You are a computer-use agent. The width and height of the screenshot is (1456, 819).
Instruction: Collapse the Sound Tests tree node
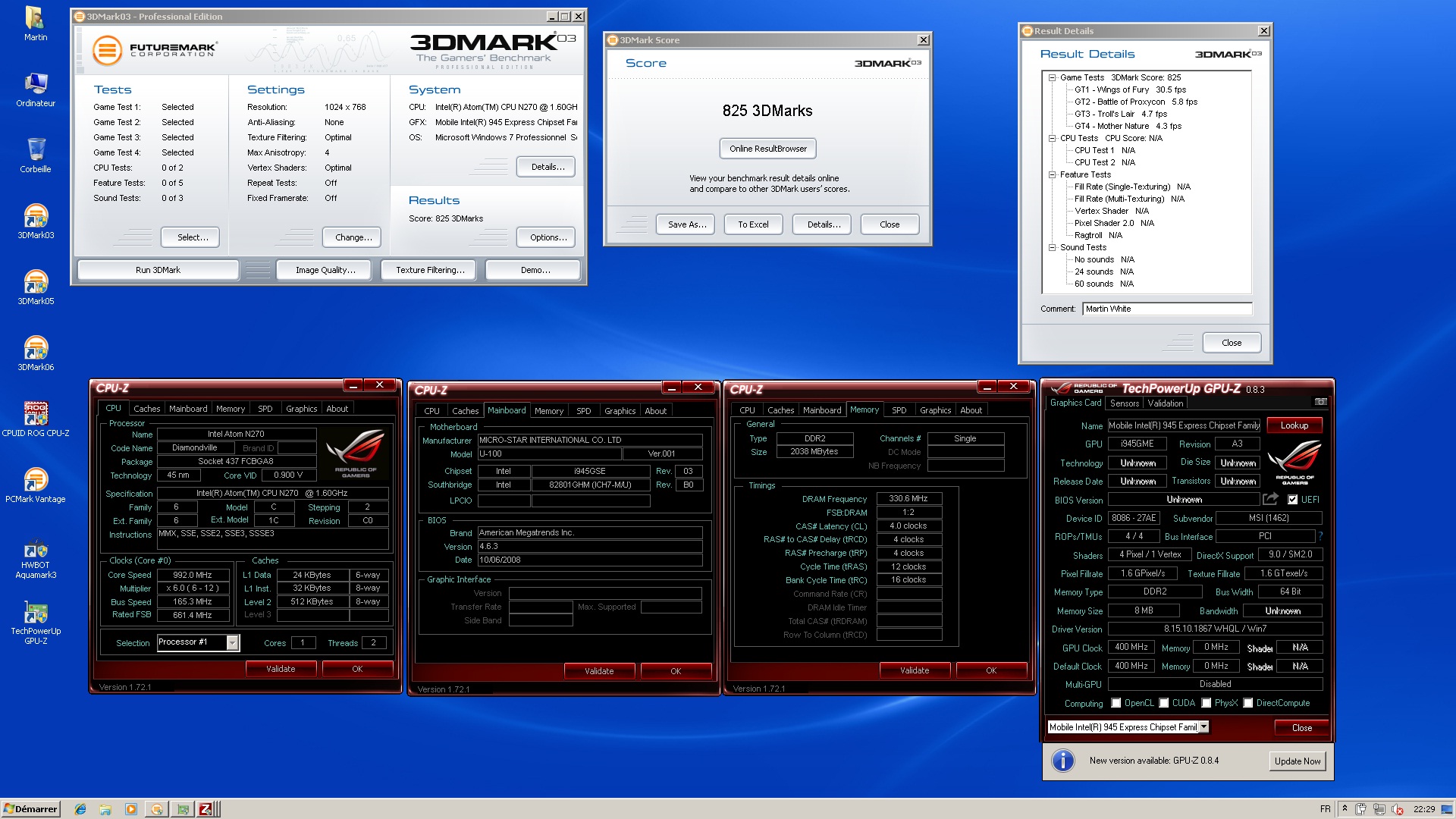[x=1052, y=247]
